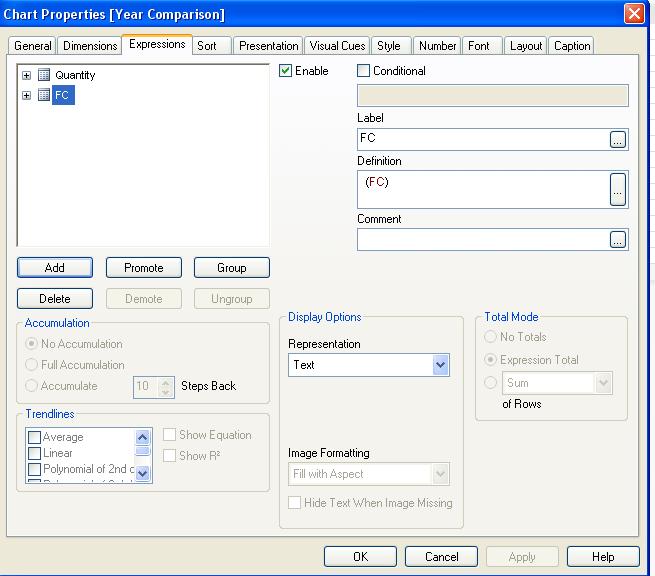The image size is (655, 576).
Task: Uncheck the Enable checkbox
Action: [x=286, y=71]
